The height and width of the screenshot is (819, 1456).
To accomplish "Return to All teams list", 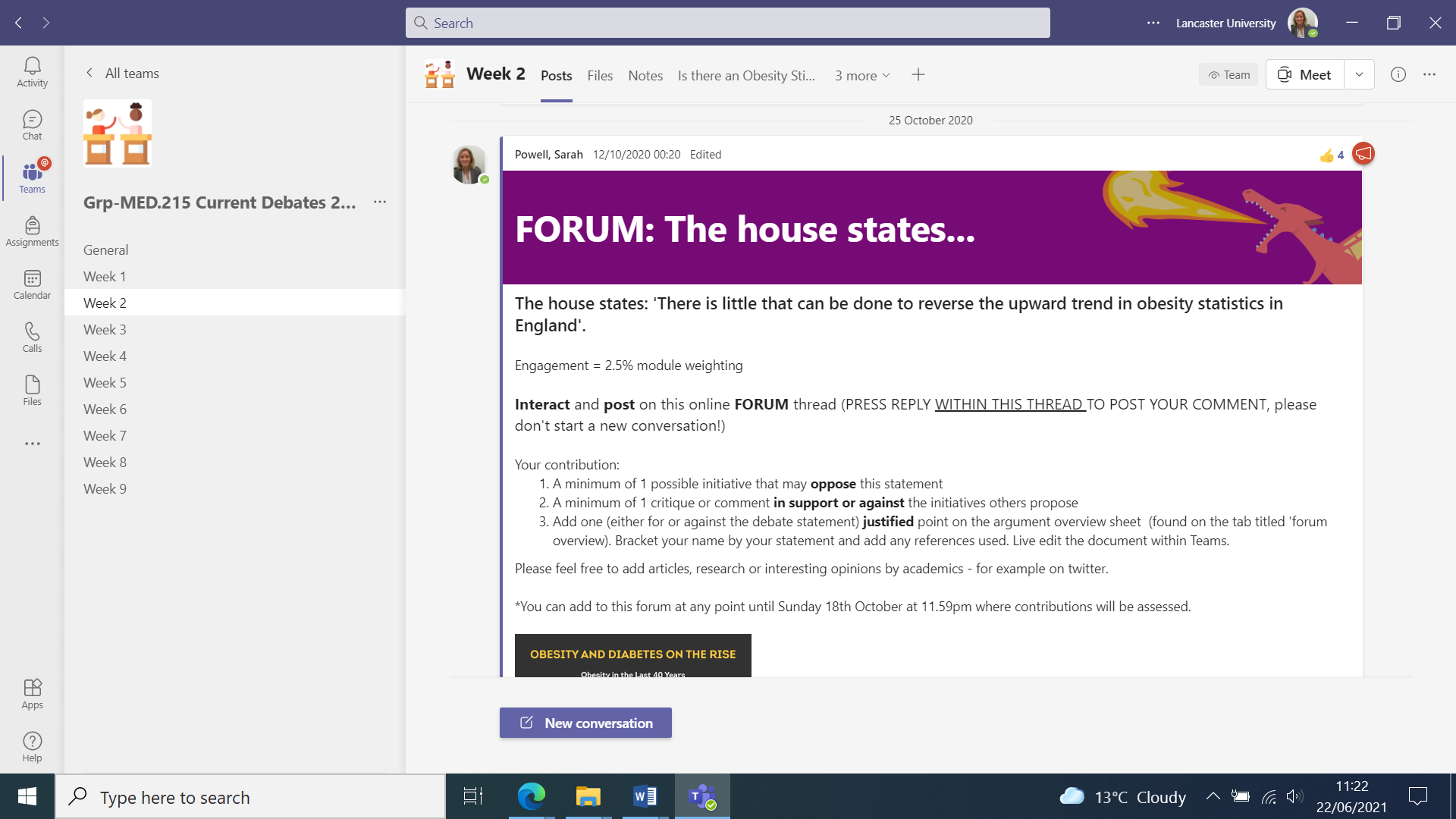I will coord(122,73).
